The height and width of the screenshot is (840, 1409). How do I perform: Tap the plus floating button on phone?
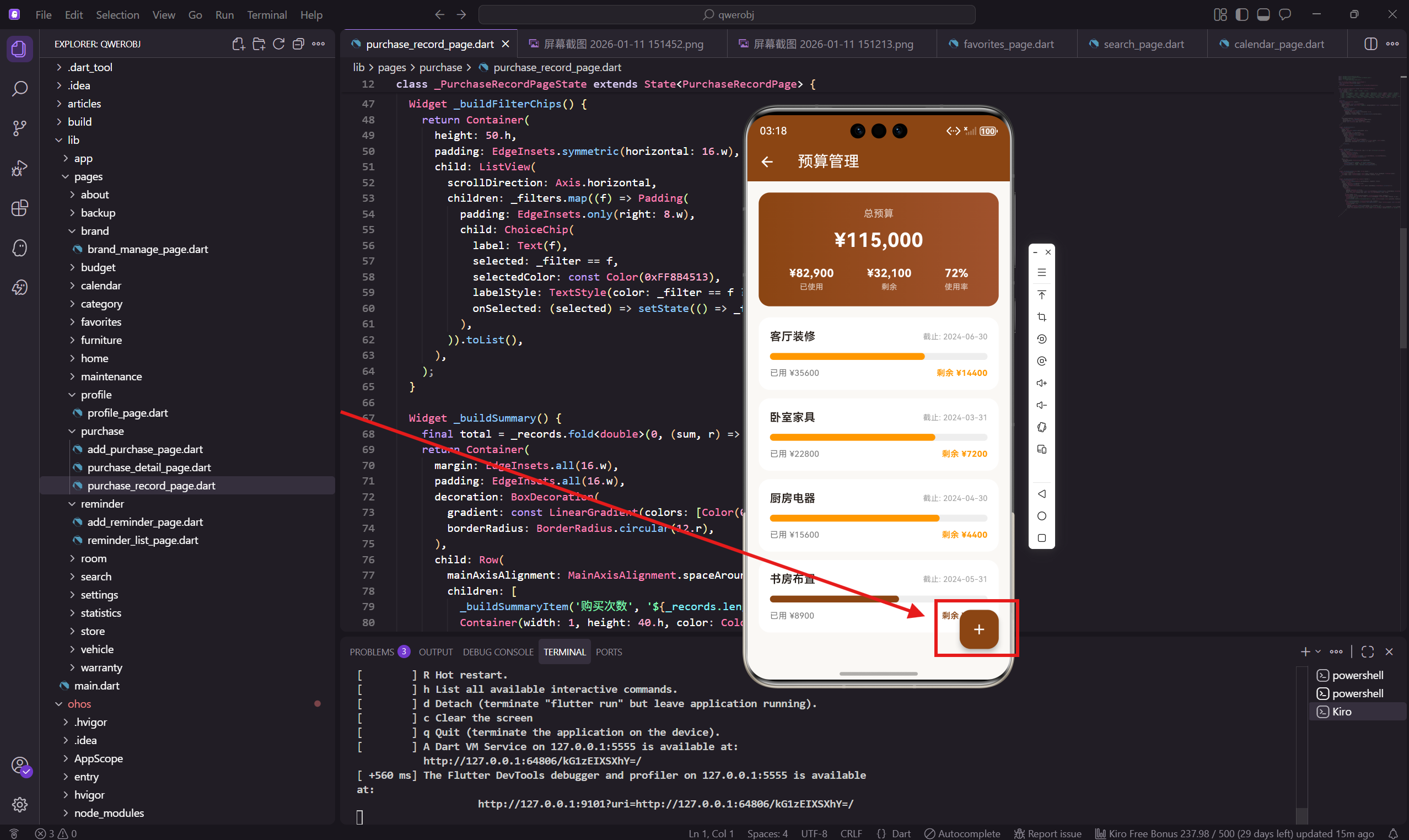point(979,629)
